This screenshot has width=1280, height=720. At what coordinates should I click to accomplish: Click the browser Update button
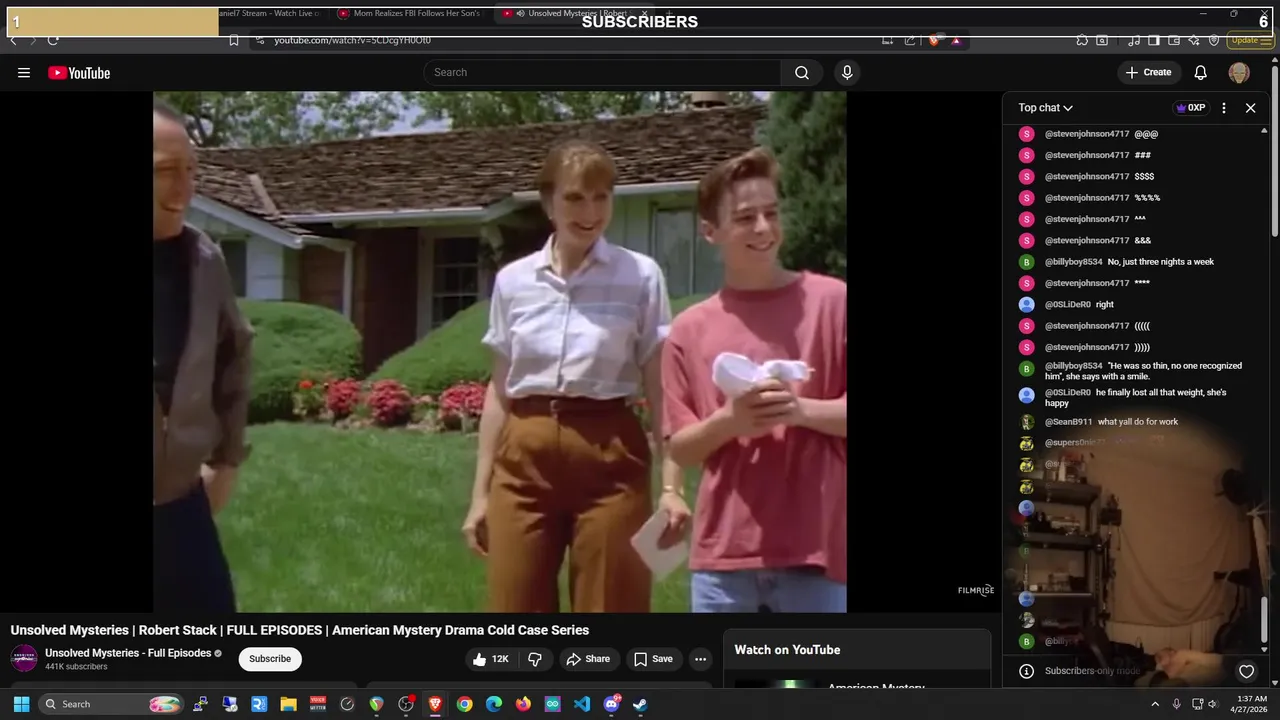1249,40
